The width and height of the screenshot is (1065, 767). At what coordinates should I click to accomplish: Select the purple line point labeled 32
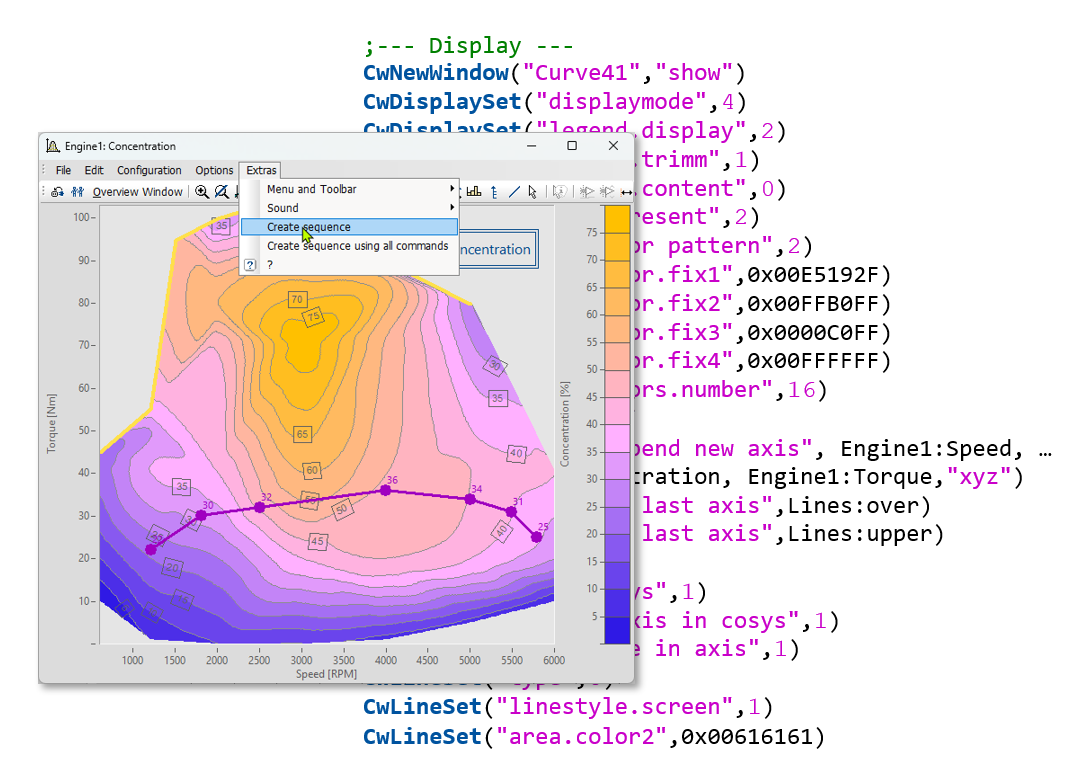click(x=259, y=507)
